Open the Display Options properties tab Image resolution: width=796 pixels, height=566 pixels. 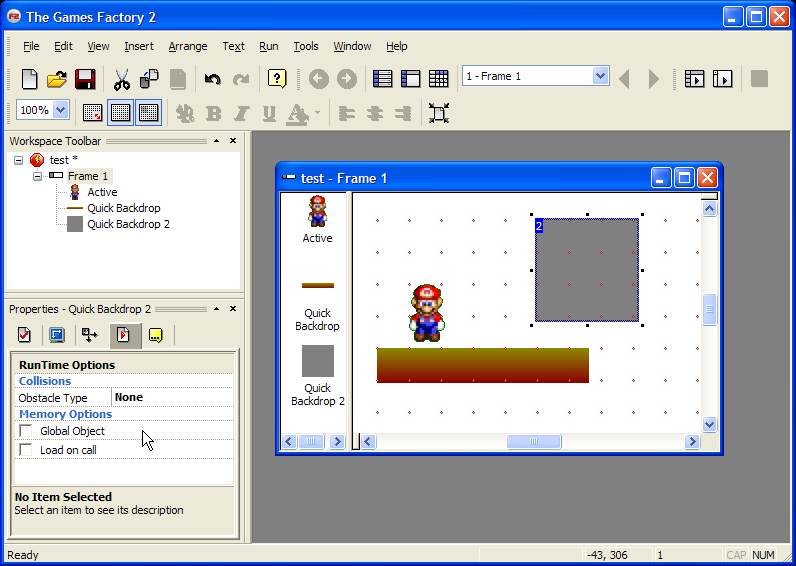tap(57, 335)
